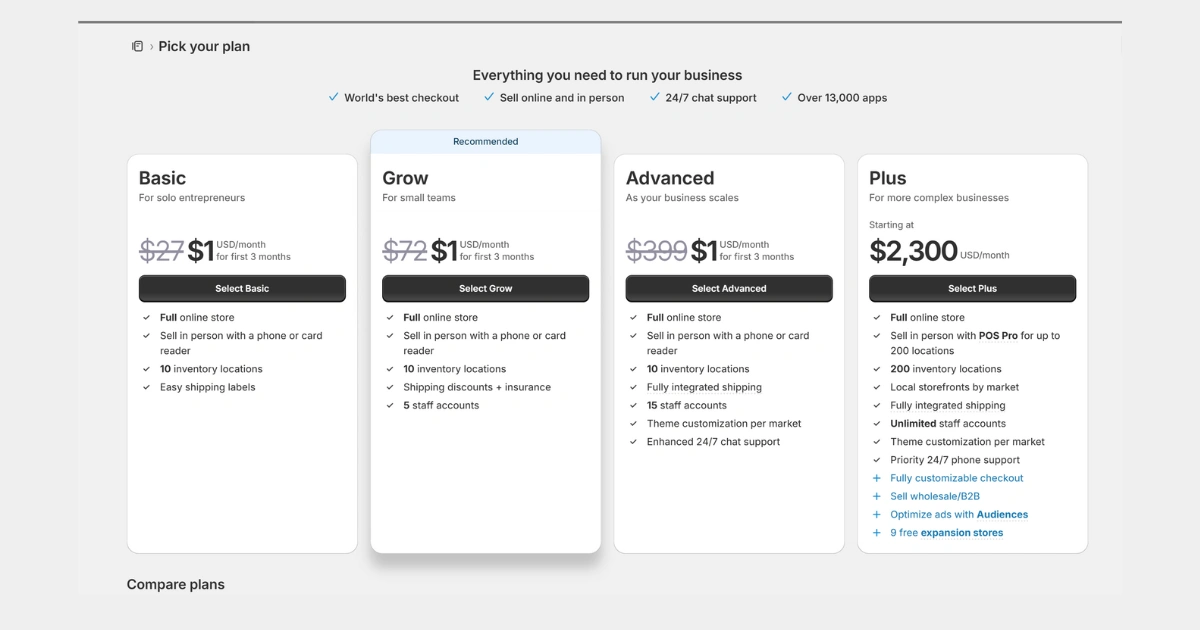Click plus icon beside Optimize ads with Audiences
Screen dimensions: 1200x630
pos(877,515)
